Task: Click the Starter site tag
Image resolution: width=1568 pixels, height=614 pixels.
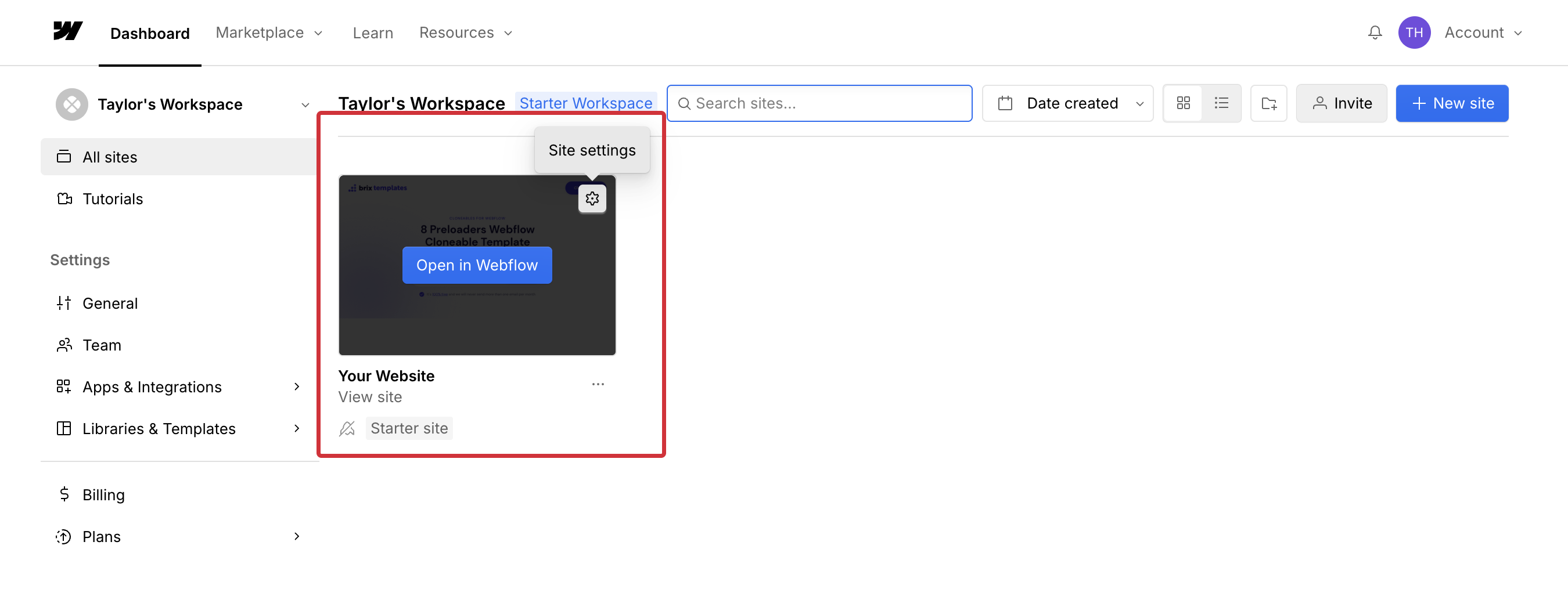Action: pos(409,428)
